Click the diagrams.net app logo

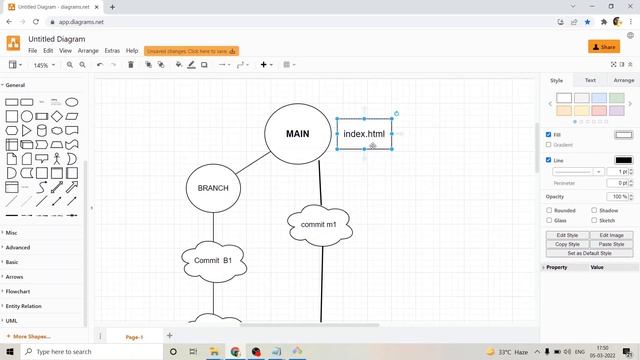point(13,43)
